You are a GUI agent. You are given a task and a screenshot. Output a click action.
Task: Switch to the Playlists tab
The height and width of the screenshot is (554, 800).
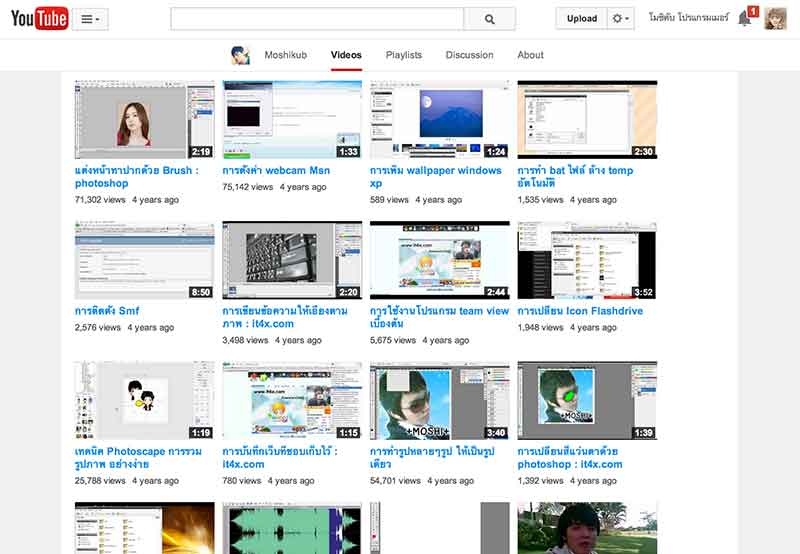[404, 55]
